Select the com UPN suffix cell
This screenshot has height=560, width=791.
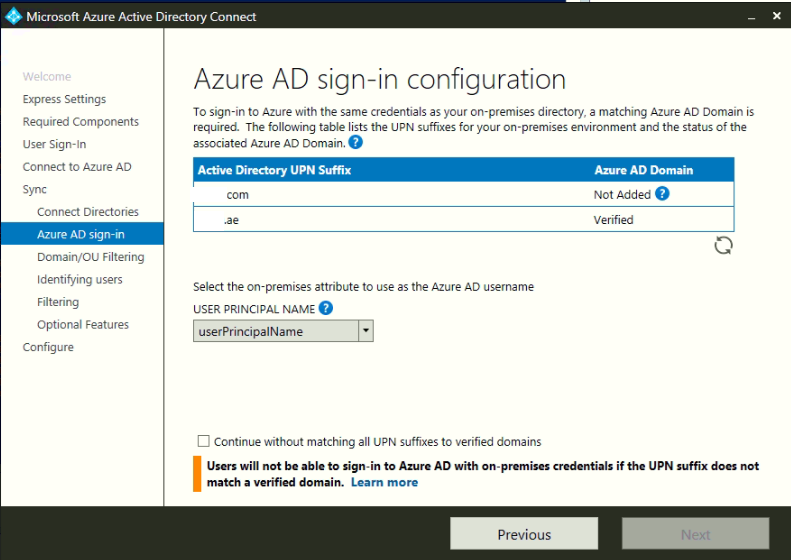point(237,195)
